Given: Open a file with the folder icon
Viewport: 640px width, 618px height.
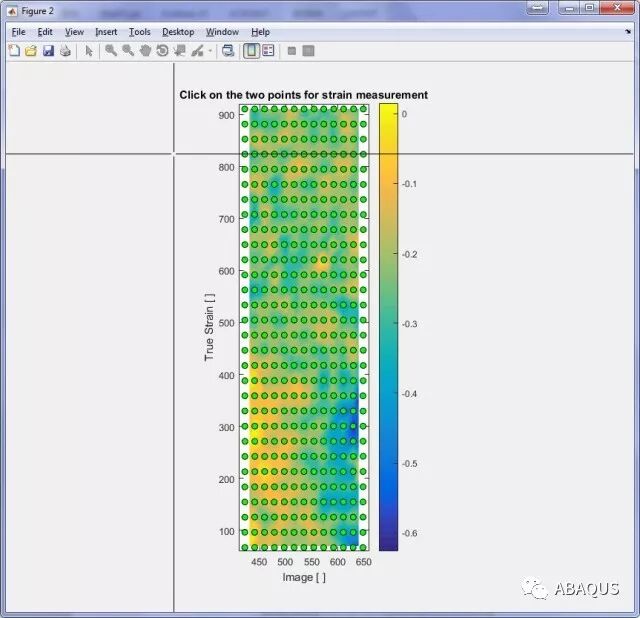Looking at the screenshot, I should click(31, 51).
